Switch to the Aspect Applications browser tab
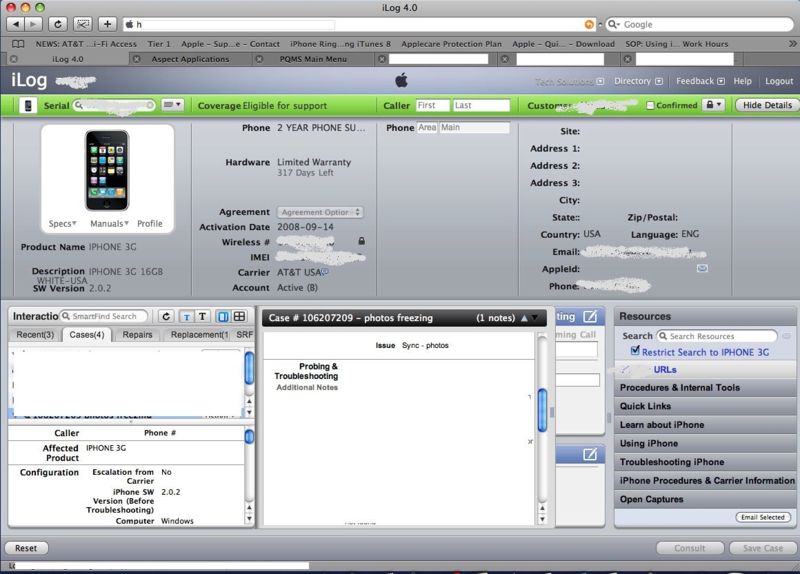 [x=190, y=59]
